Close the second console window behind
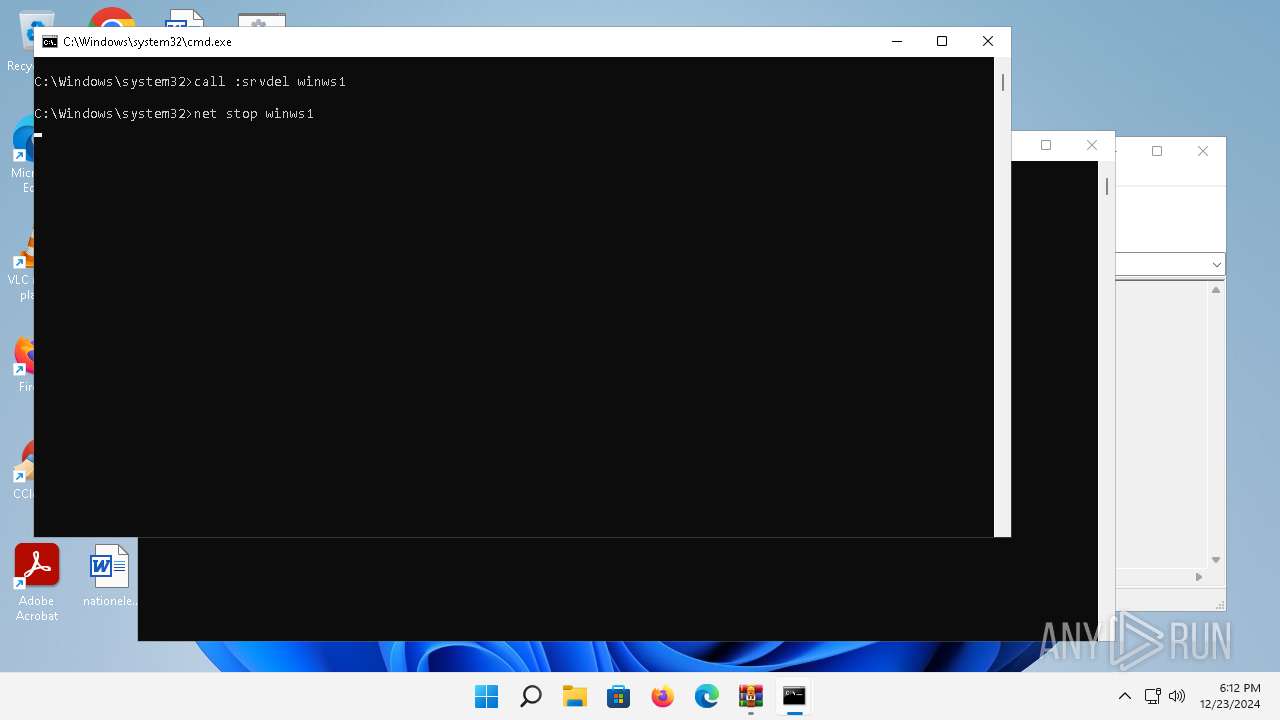The width and height of the screenshot is (1280, 720). 1092,145
